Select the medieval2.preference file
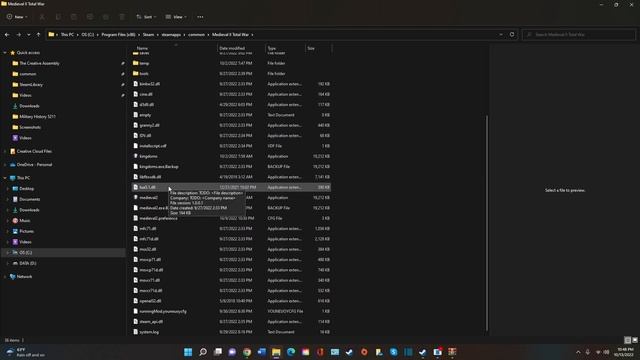This screenshot has height=360, width=640. tap(231, 218)
